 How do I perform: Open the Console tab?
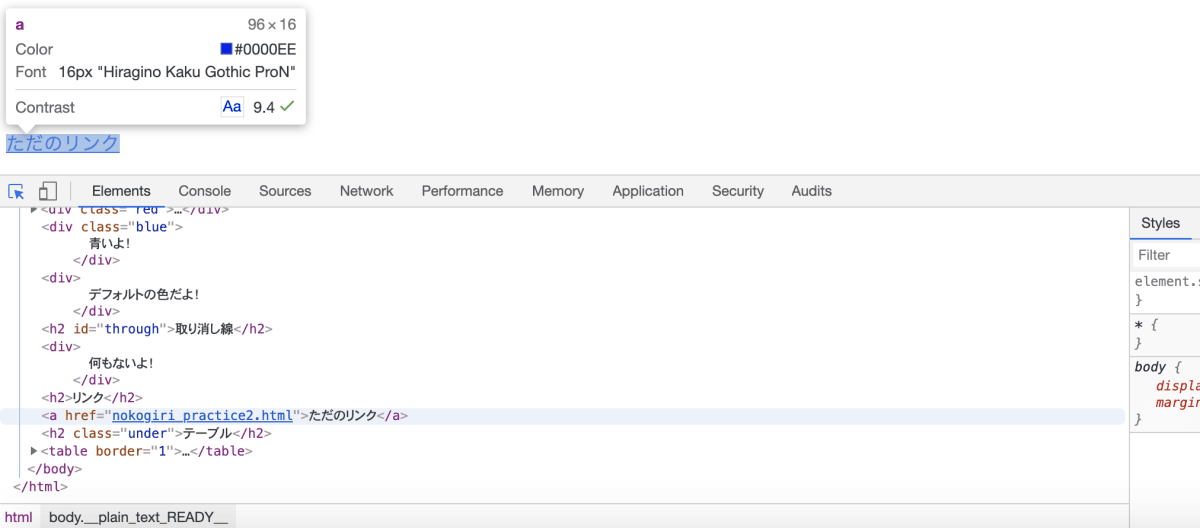tap(205, 191)
